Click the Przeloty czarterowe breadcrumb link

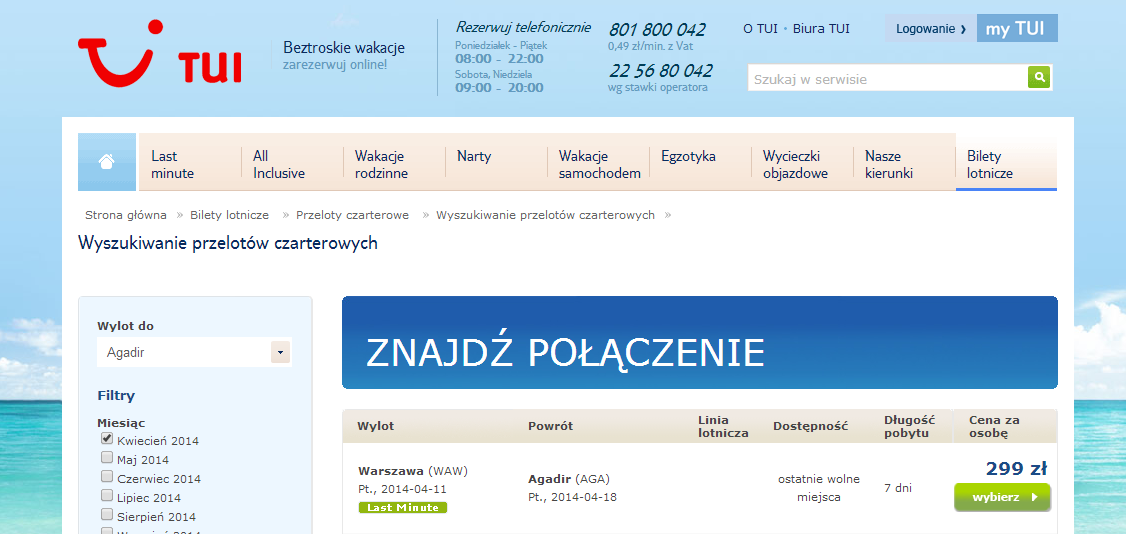tap(353, 215)
